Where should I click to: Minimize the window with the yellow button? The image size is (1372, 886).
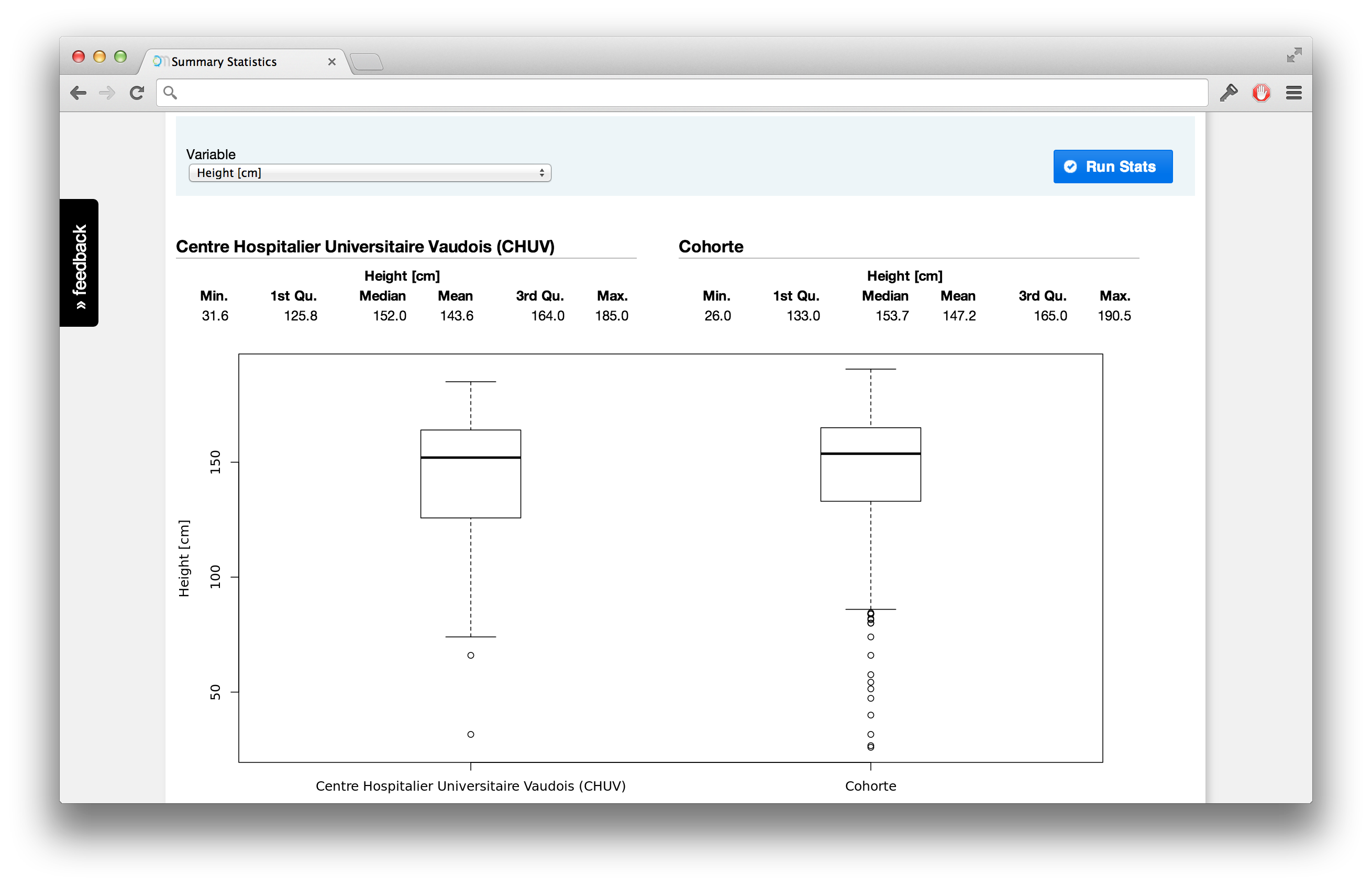99,57
